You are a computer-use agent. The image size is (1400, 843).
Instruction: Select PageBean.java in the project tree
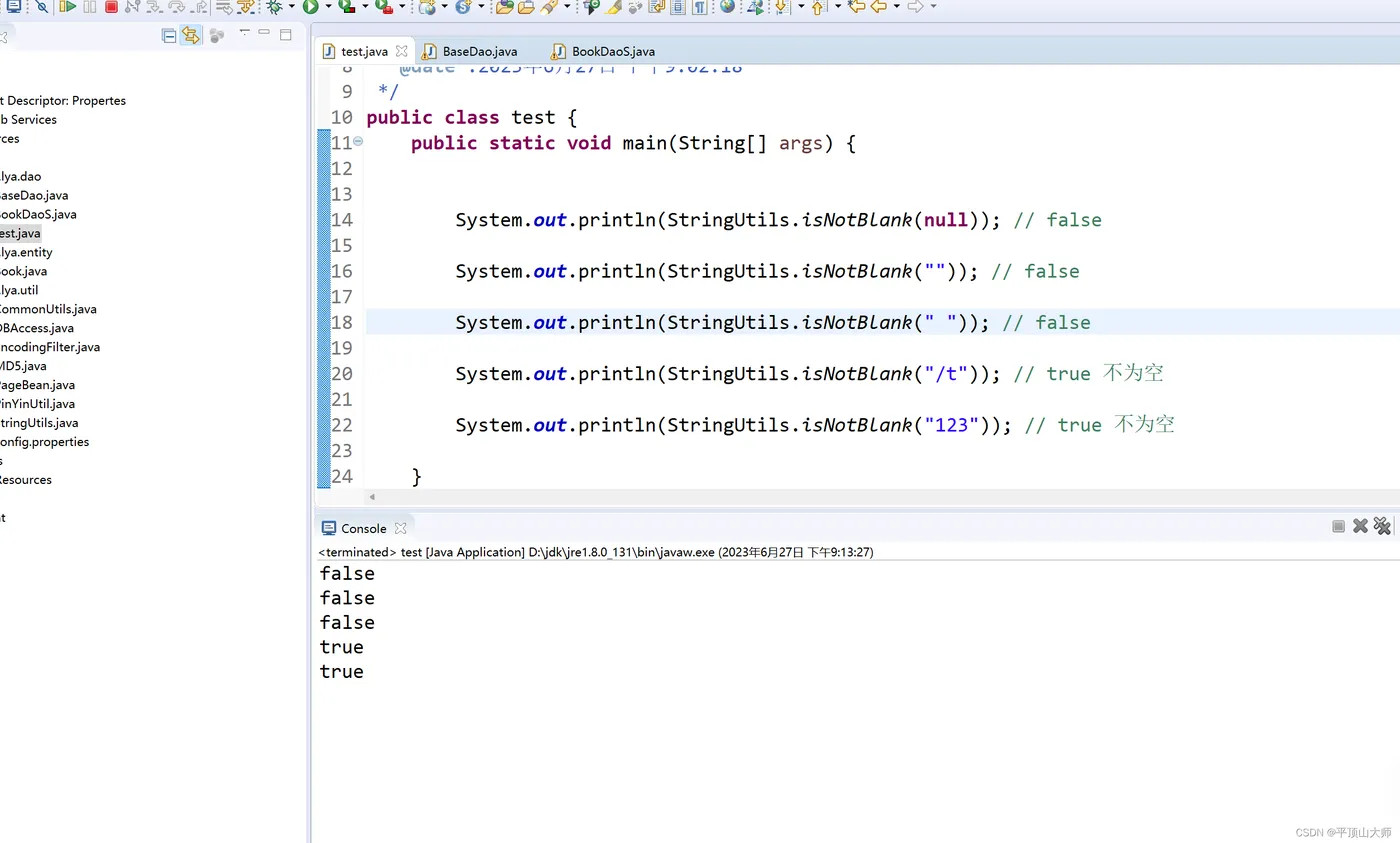point(37,385)
